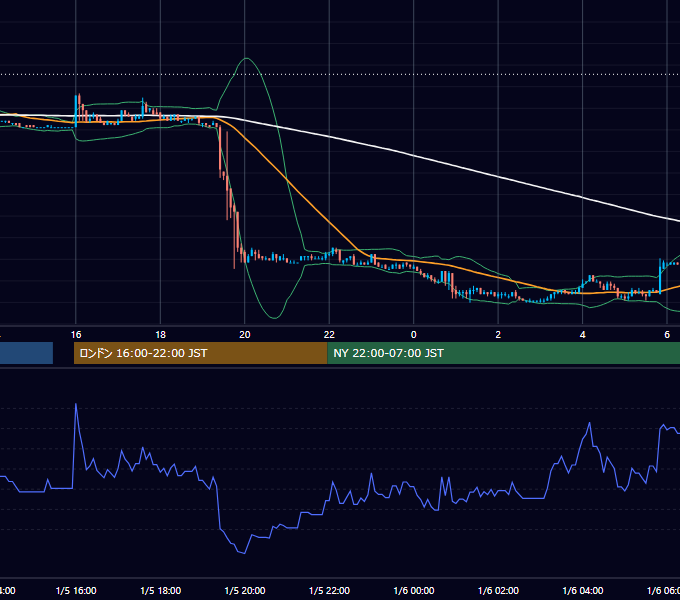Click the 1/5 22:00 date label
The image size is (680, 600).
point(329,591)
